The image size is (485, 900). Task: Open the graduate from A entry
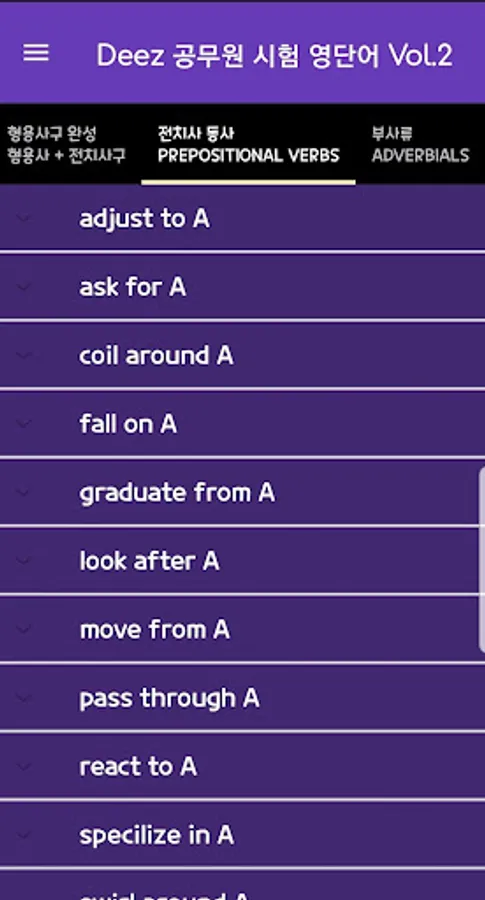242,492
